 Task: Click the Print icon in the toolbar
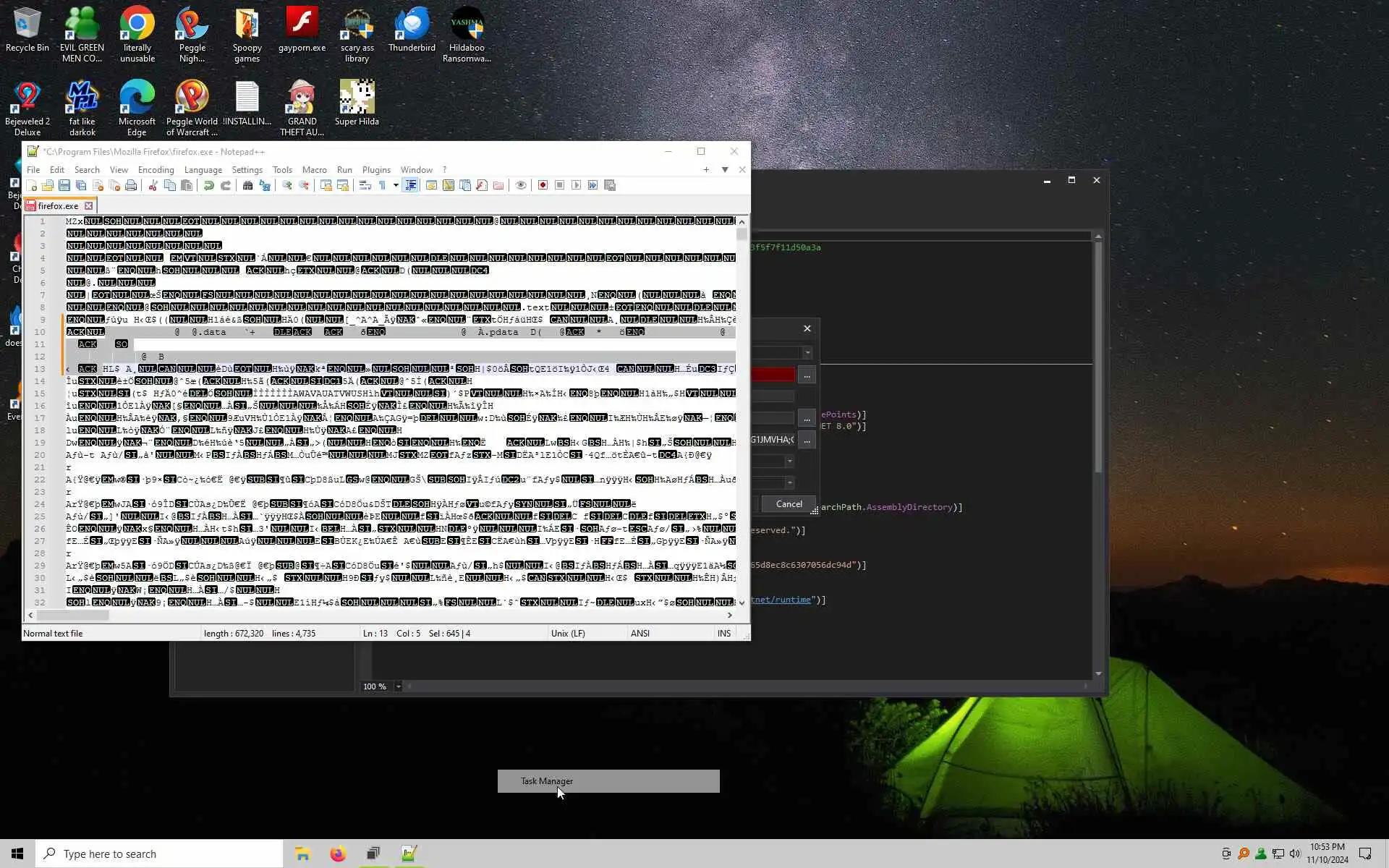click(x=131, y=185)
